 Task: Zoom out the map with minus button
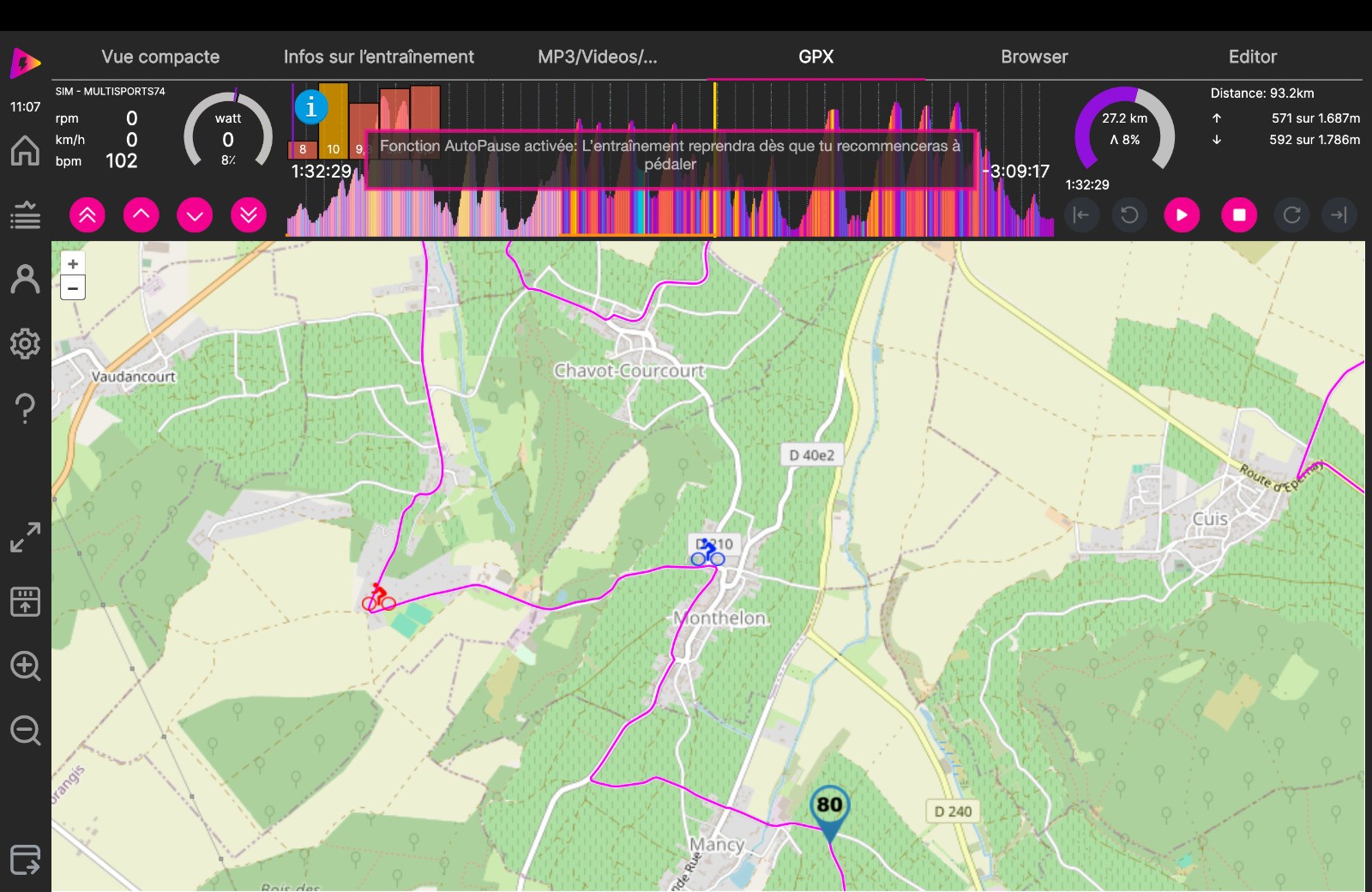[x=73, y=288]
